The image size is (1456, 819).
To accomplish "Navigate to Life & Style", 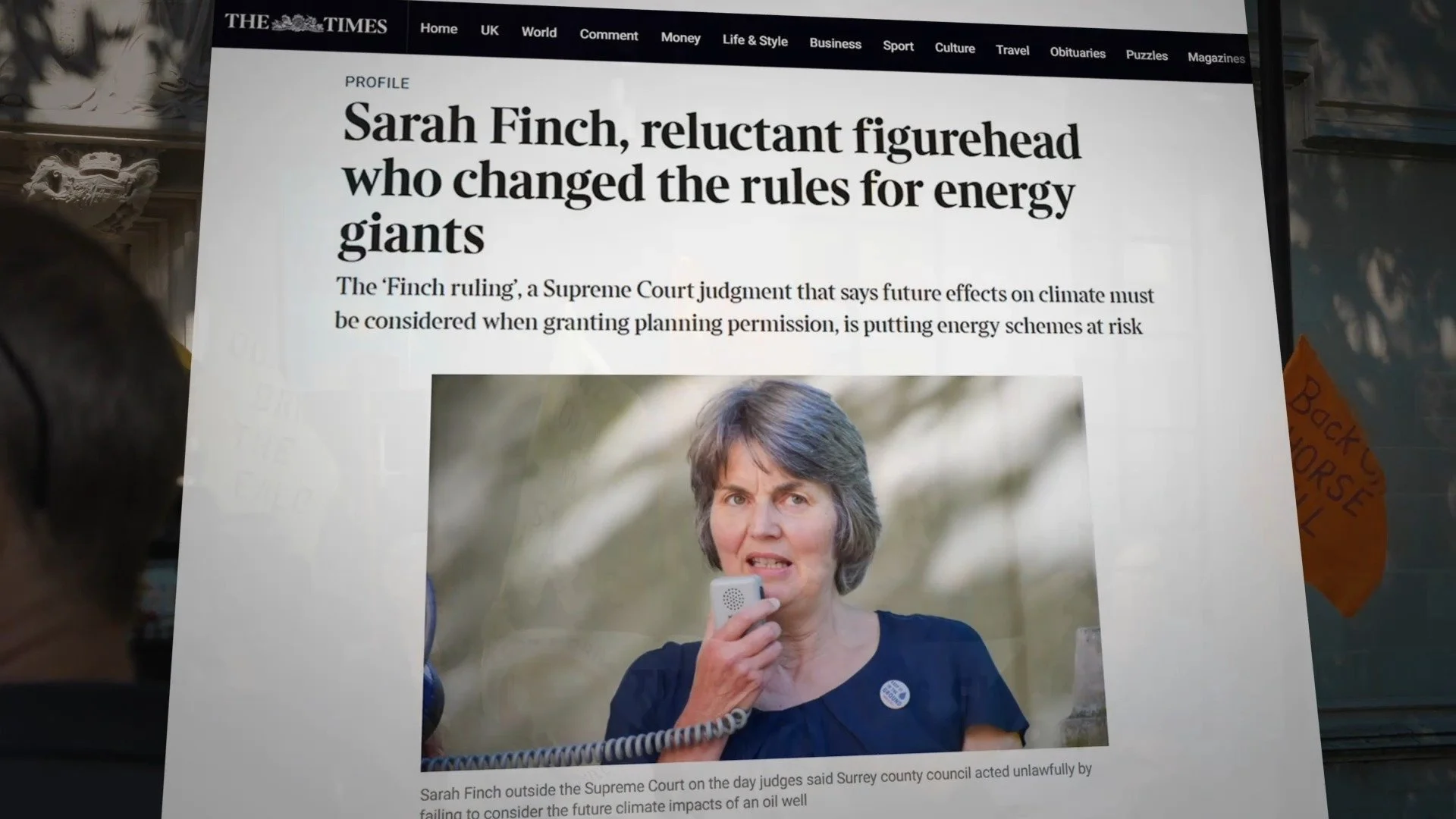I will [x=755, y=40].
